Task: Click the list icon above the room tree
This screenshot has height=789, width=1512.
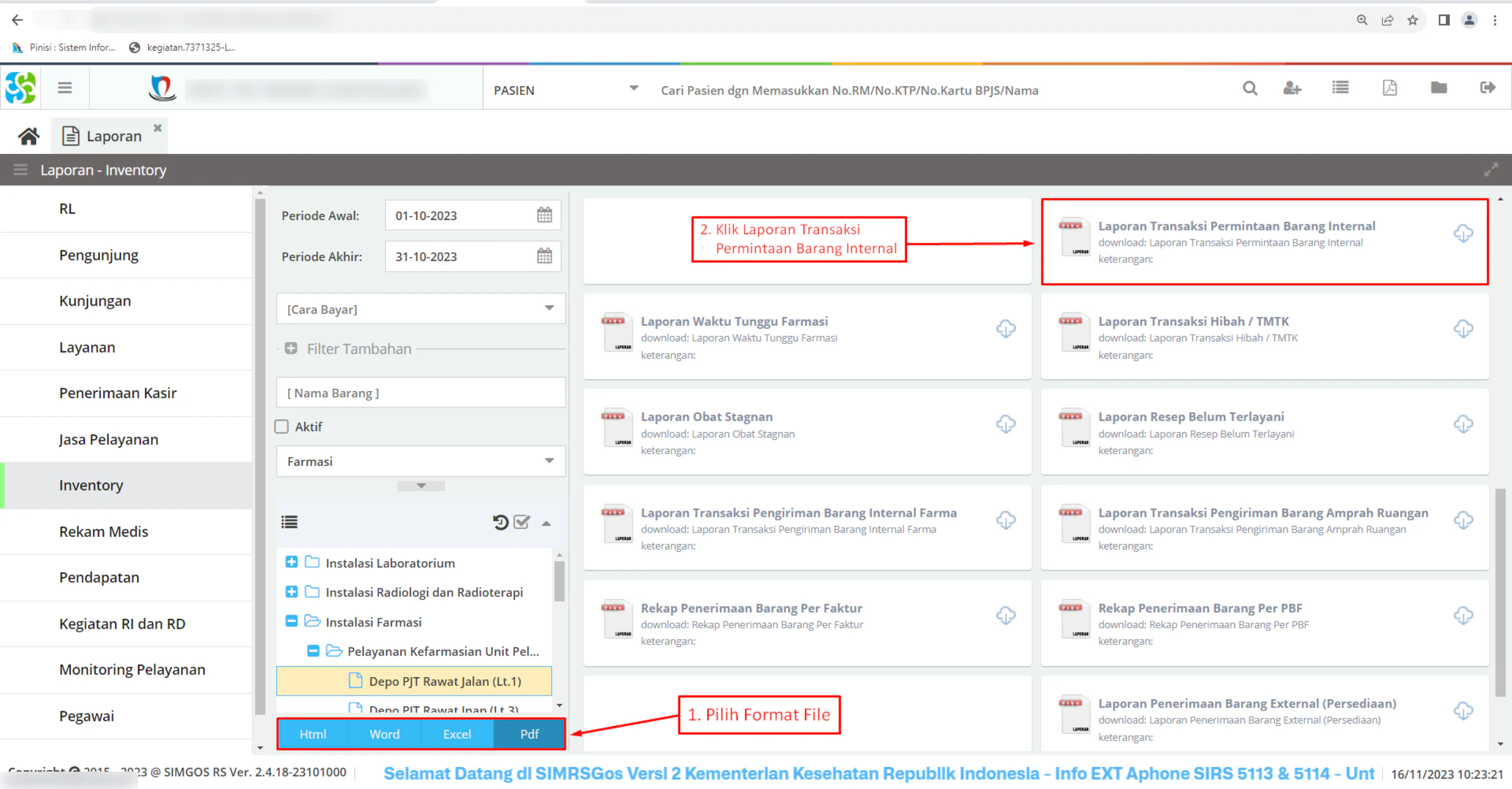Action: [x=289, y=522]
